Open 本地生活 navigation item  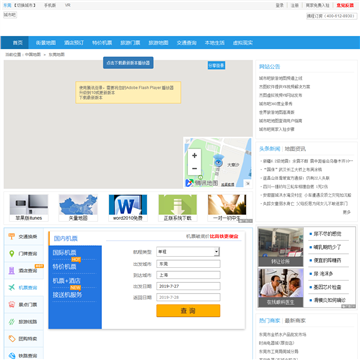tap(215, 43)
